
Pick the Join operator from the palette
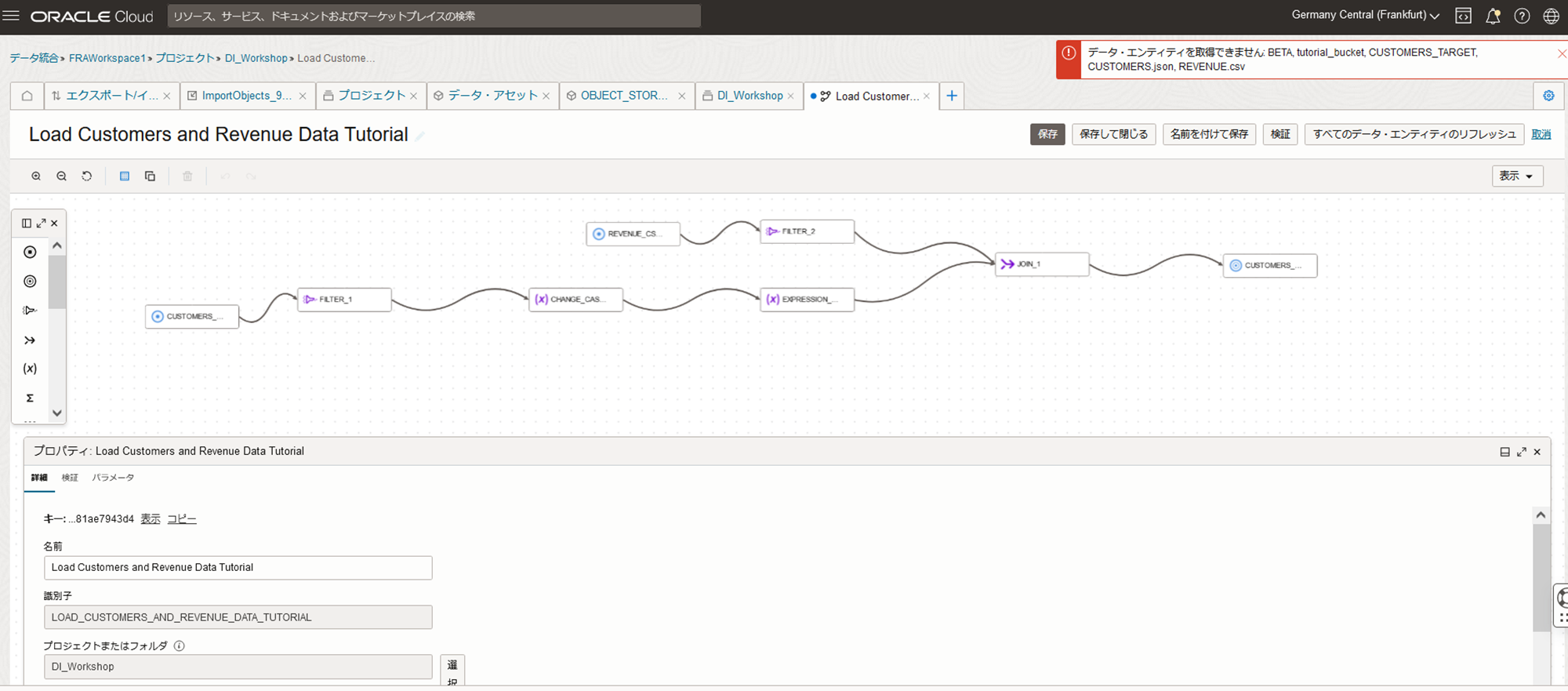30,340
